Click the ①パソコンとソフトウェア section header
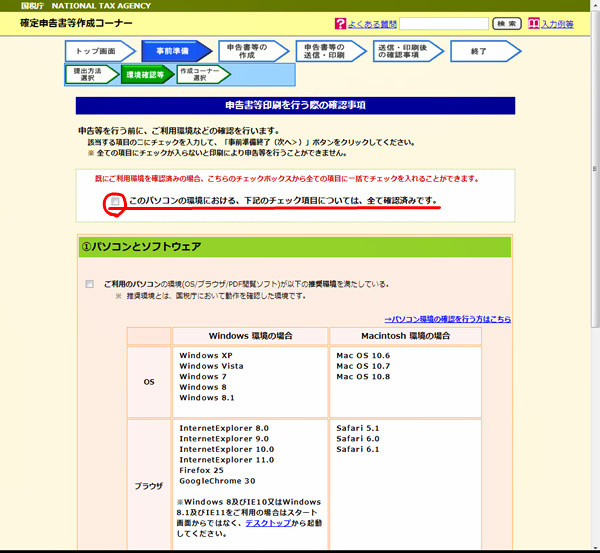 point(295,247)
